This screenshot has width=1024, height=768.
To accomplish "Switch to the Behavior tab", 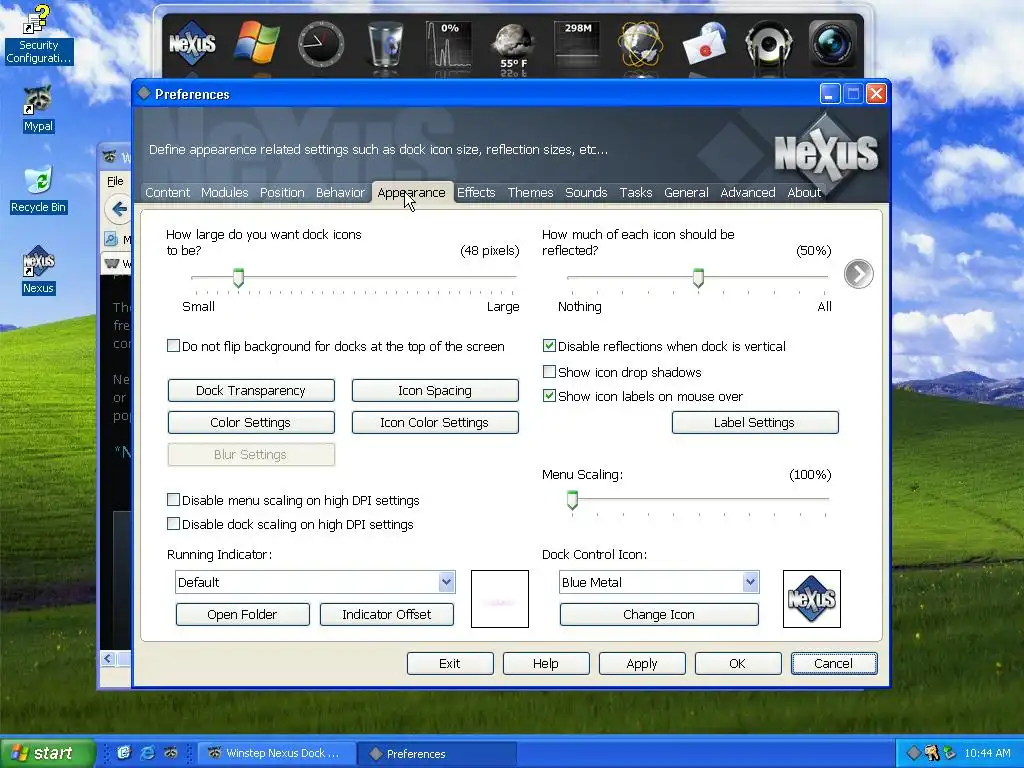I will 340,193.
